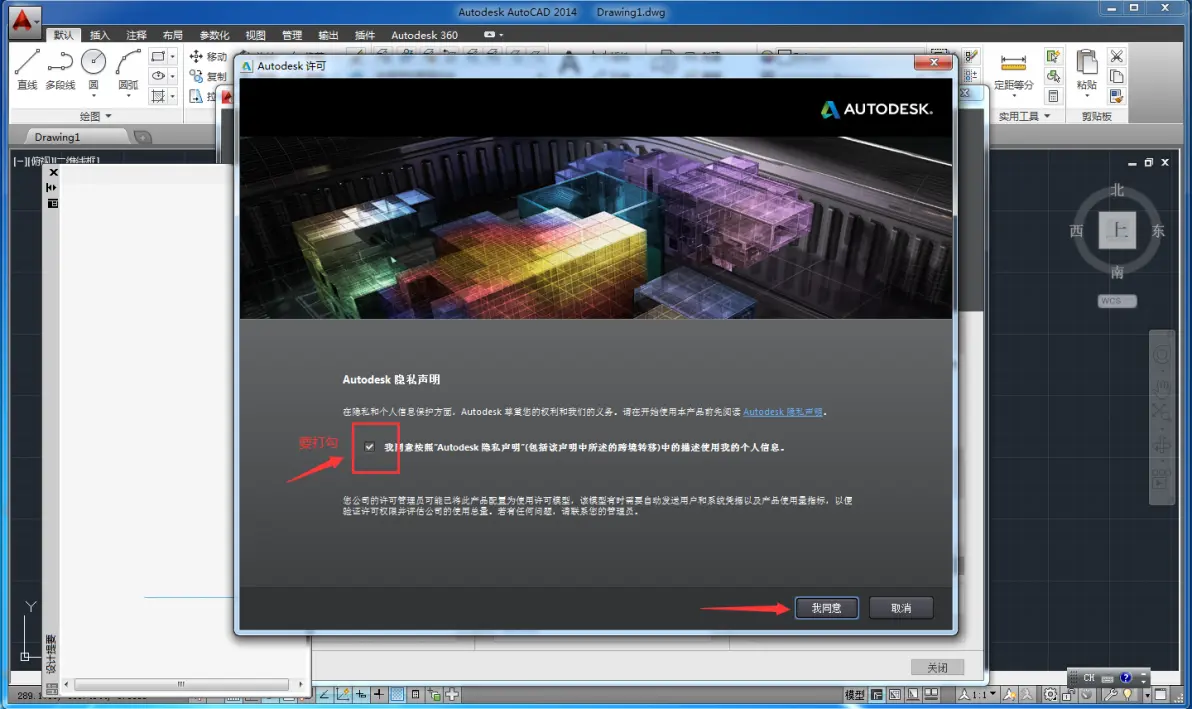Screen dimensions: 1192x709
Task: Click the rectangle draw tool icon
Action: point(157,56)
